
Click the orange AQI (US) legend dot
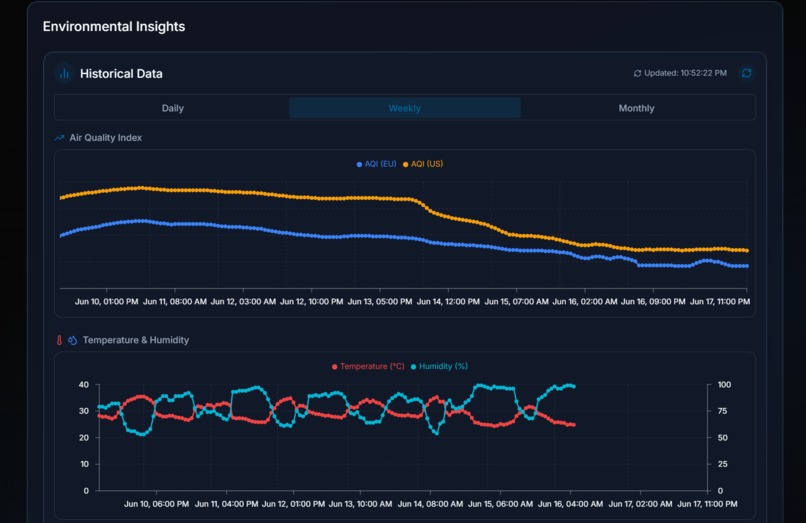coord(406,165)
